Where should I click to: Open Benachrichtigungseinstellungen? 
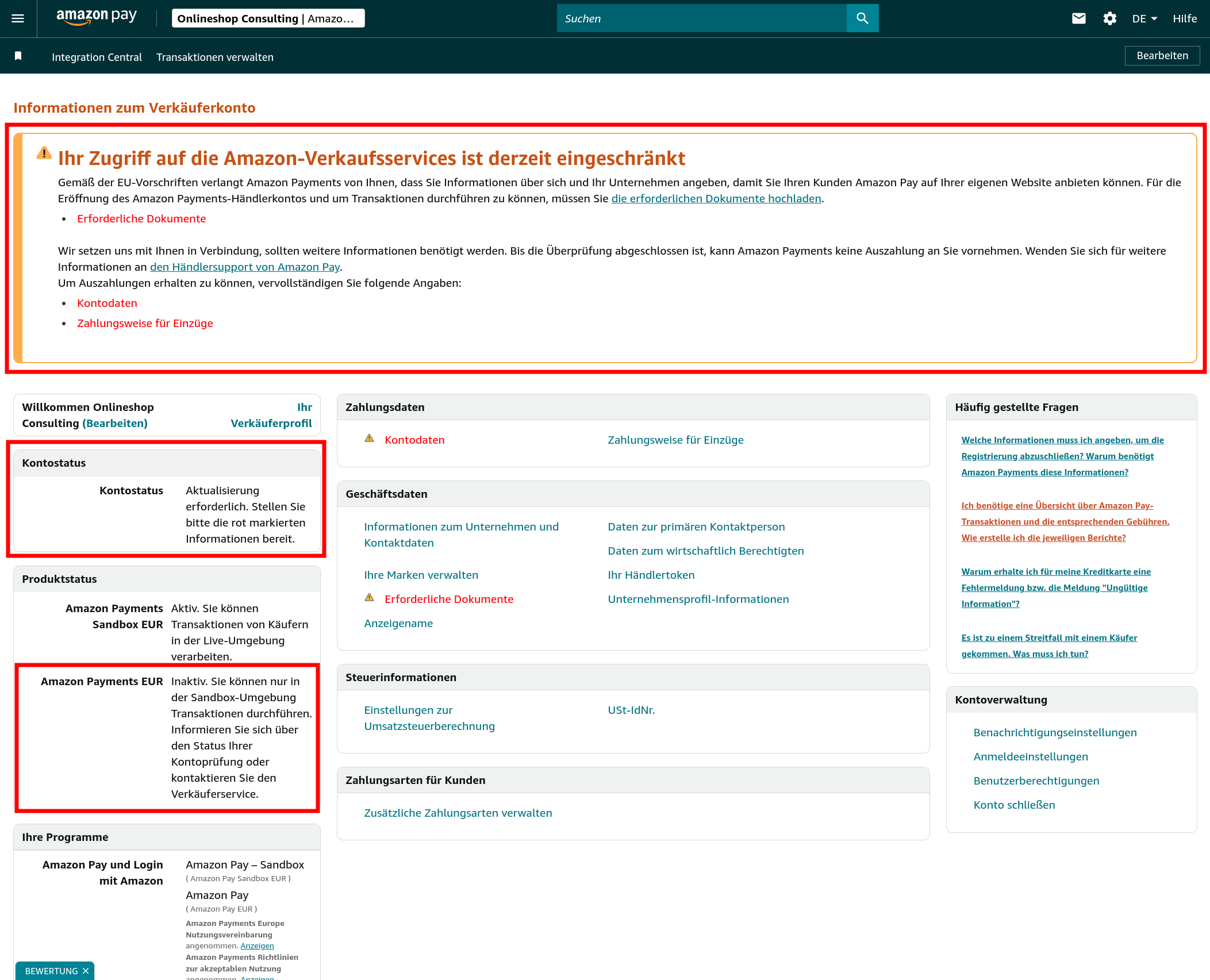tap(1055, 732)
